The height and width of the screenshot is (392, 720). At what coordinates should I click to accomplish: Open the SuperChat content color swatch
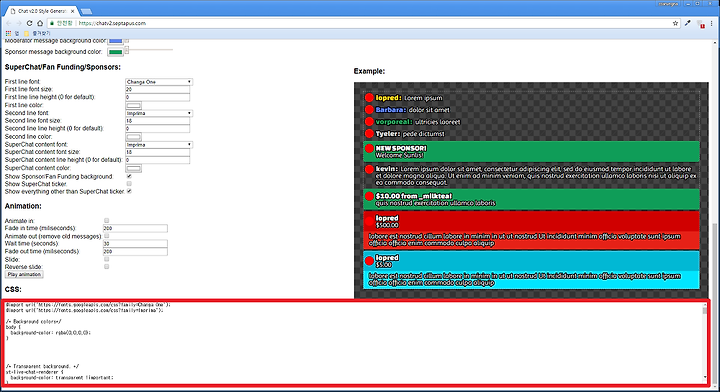[x=134, y=168]
